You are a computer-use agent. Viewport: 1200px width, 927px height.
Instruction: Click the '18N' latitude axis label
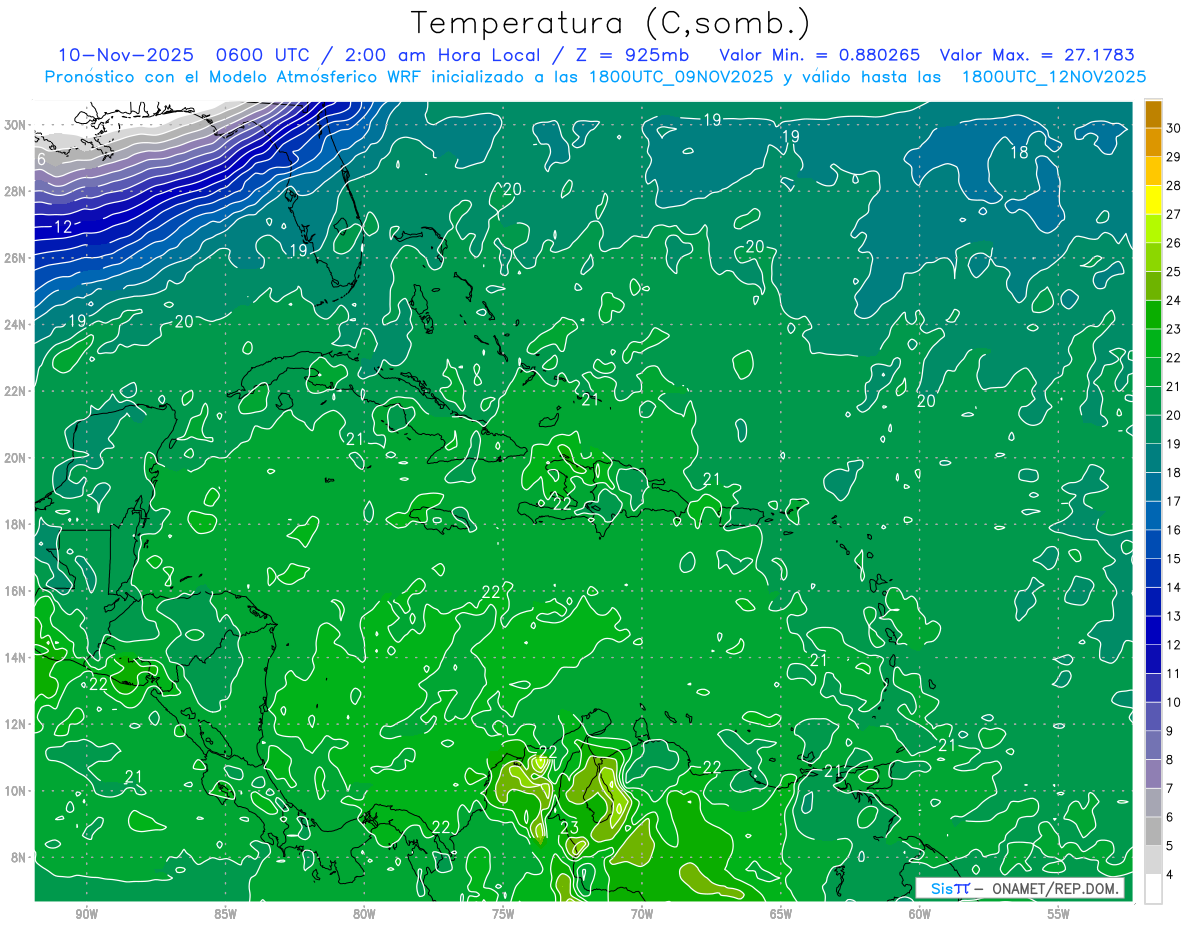(x=17, y=524)
